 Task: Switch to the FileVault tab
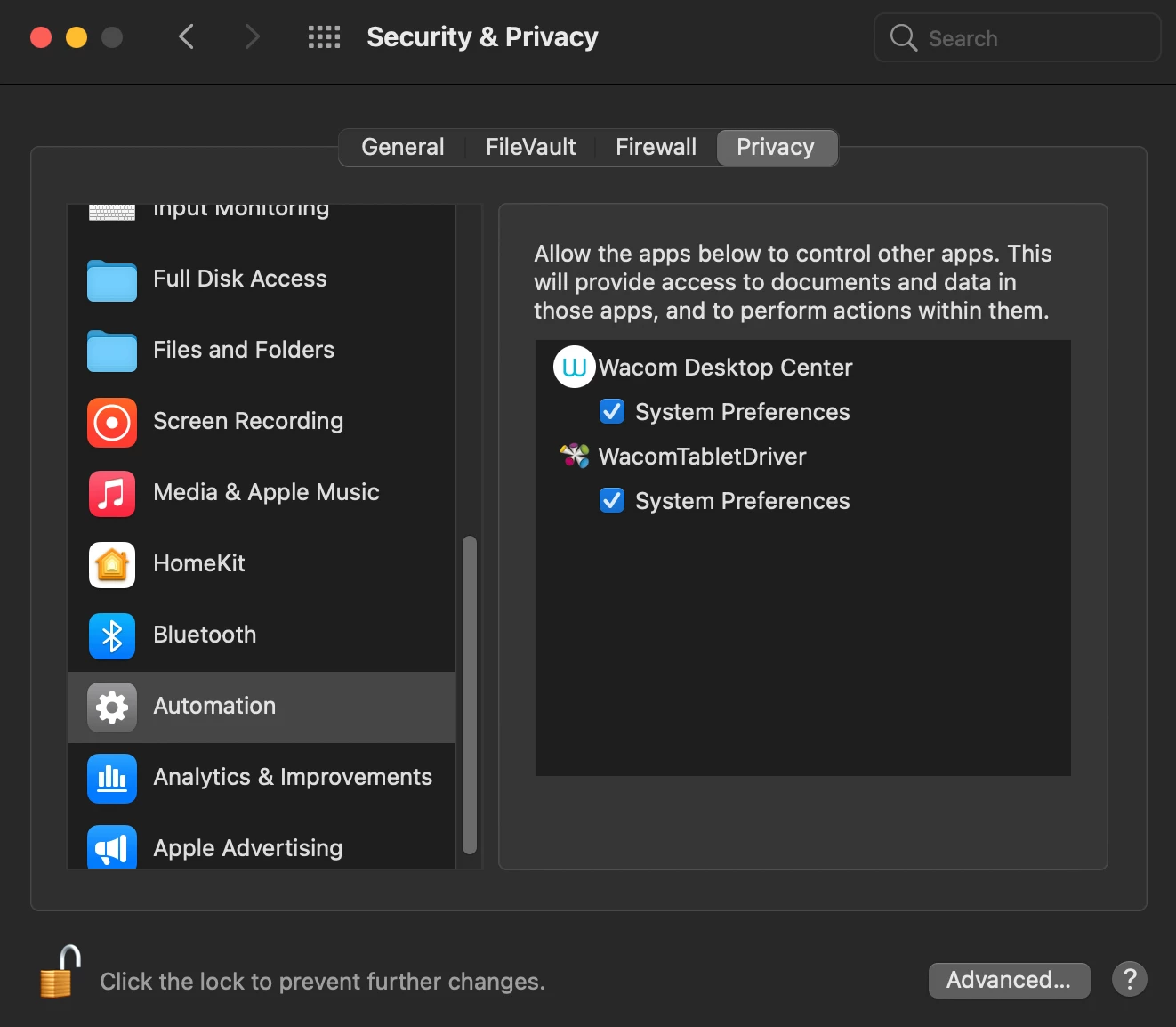531,147
